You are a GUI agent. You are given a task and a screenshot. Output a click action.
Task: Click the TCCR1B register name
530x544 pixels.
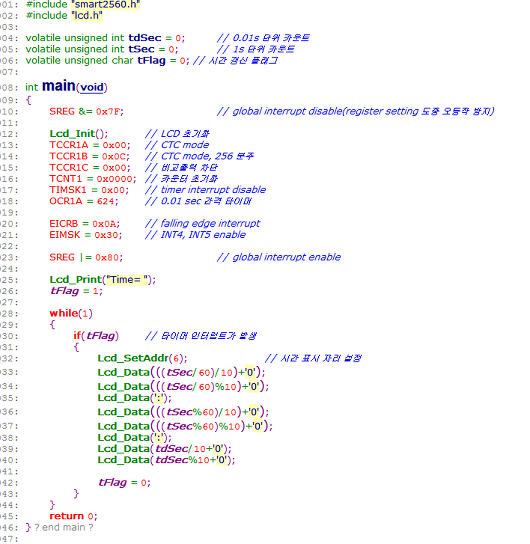pos(68,156)
